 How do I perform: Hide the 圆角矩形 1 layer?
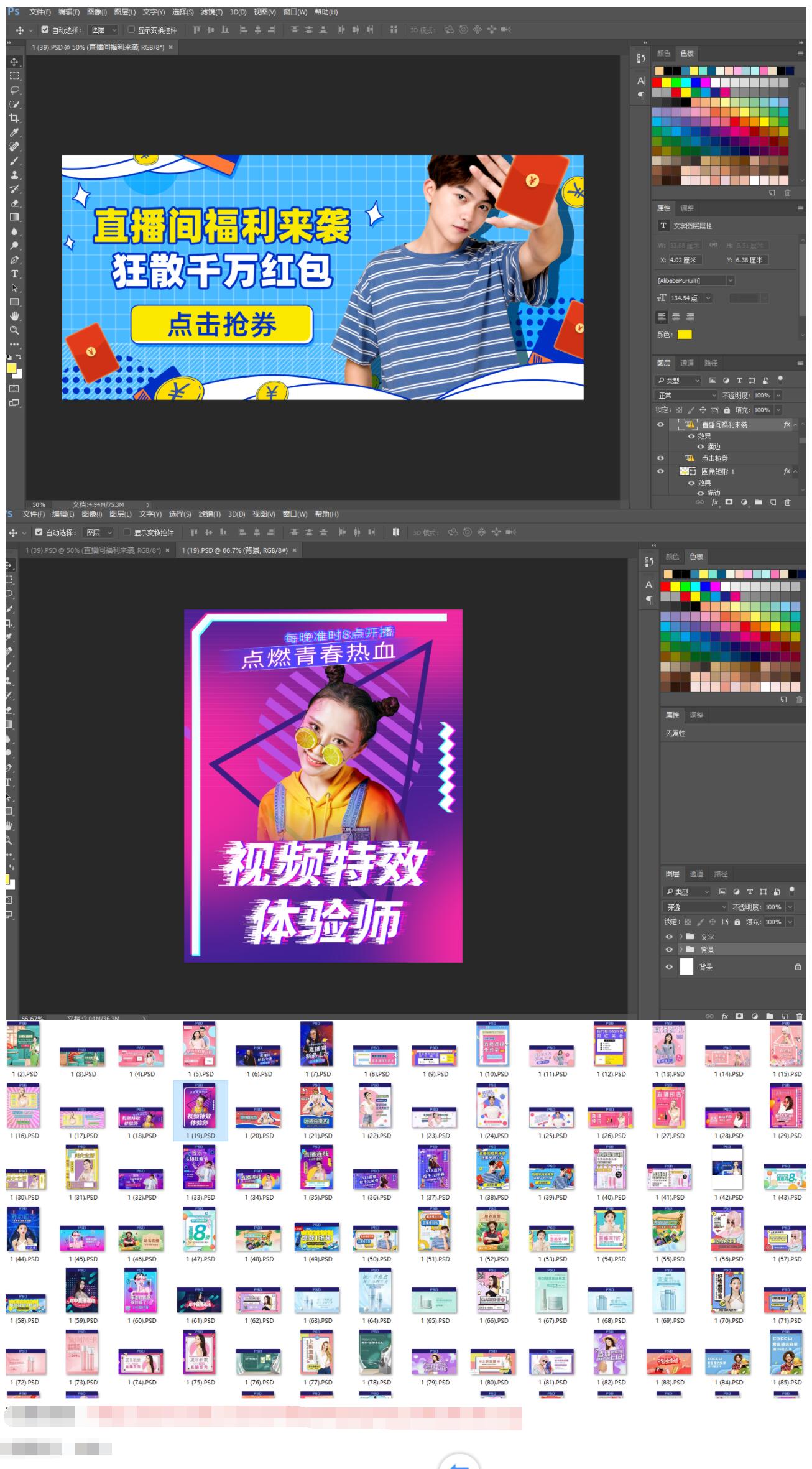pyautogui.click(x=660, y=471)
